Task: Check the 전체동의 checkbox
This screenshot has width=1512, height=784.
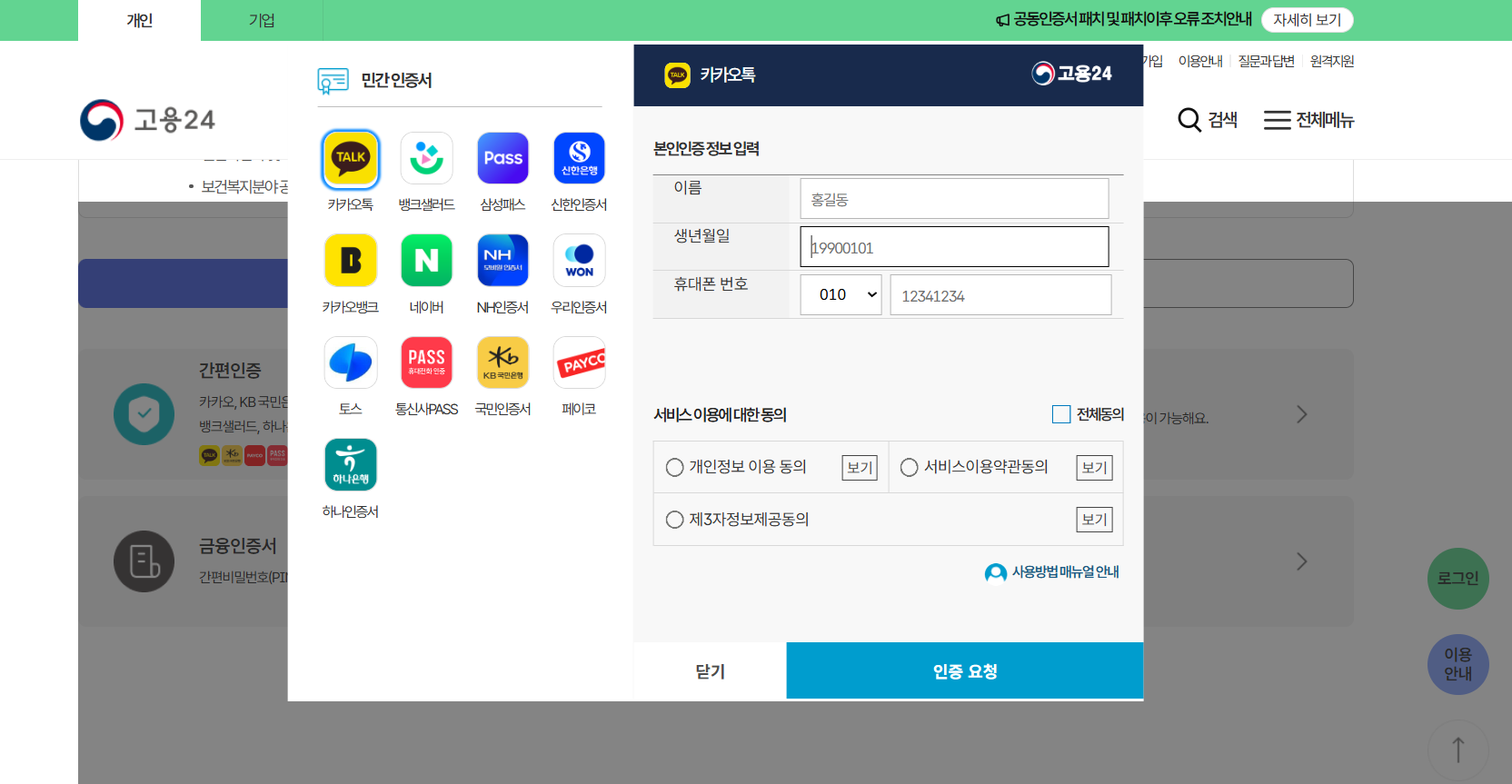Action: [1061, 414]
